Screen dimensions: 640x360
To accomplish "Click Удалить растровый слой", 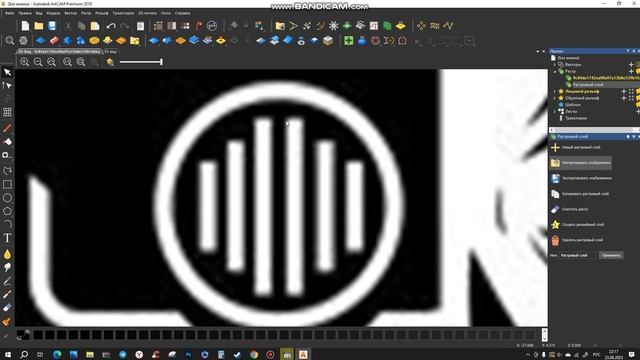I will (x=577, y=240).
